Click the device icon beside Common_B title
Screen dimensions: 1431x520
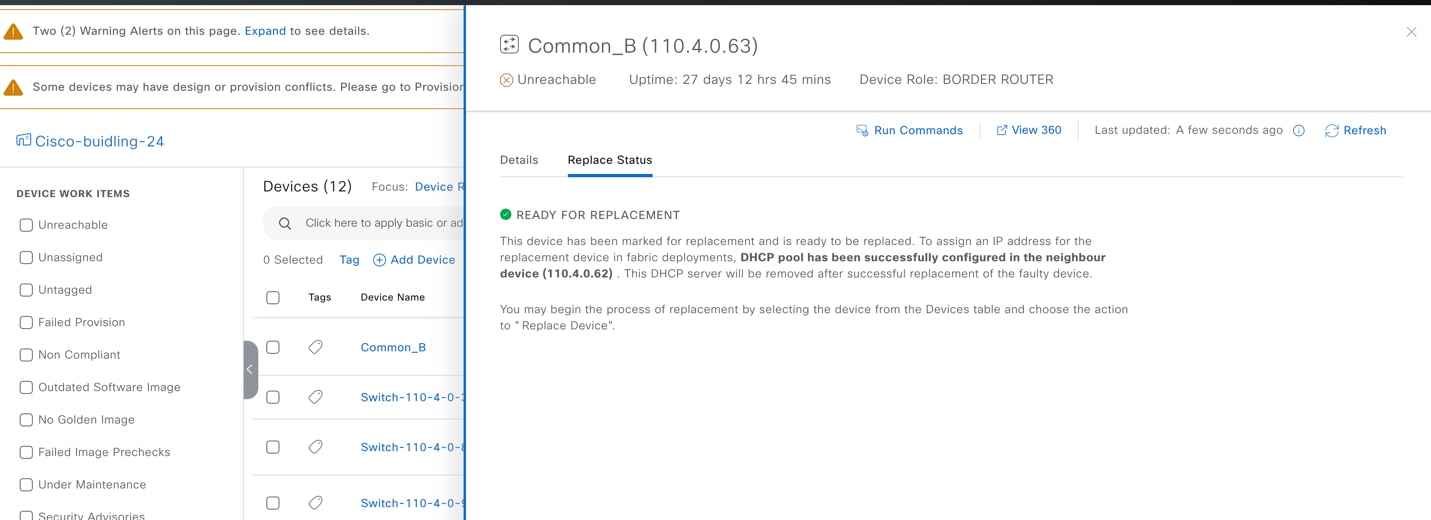[x=509, y=44]
